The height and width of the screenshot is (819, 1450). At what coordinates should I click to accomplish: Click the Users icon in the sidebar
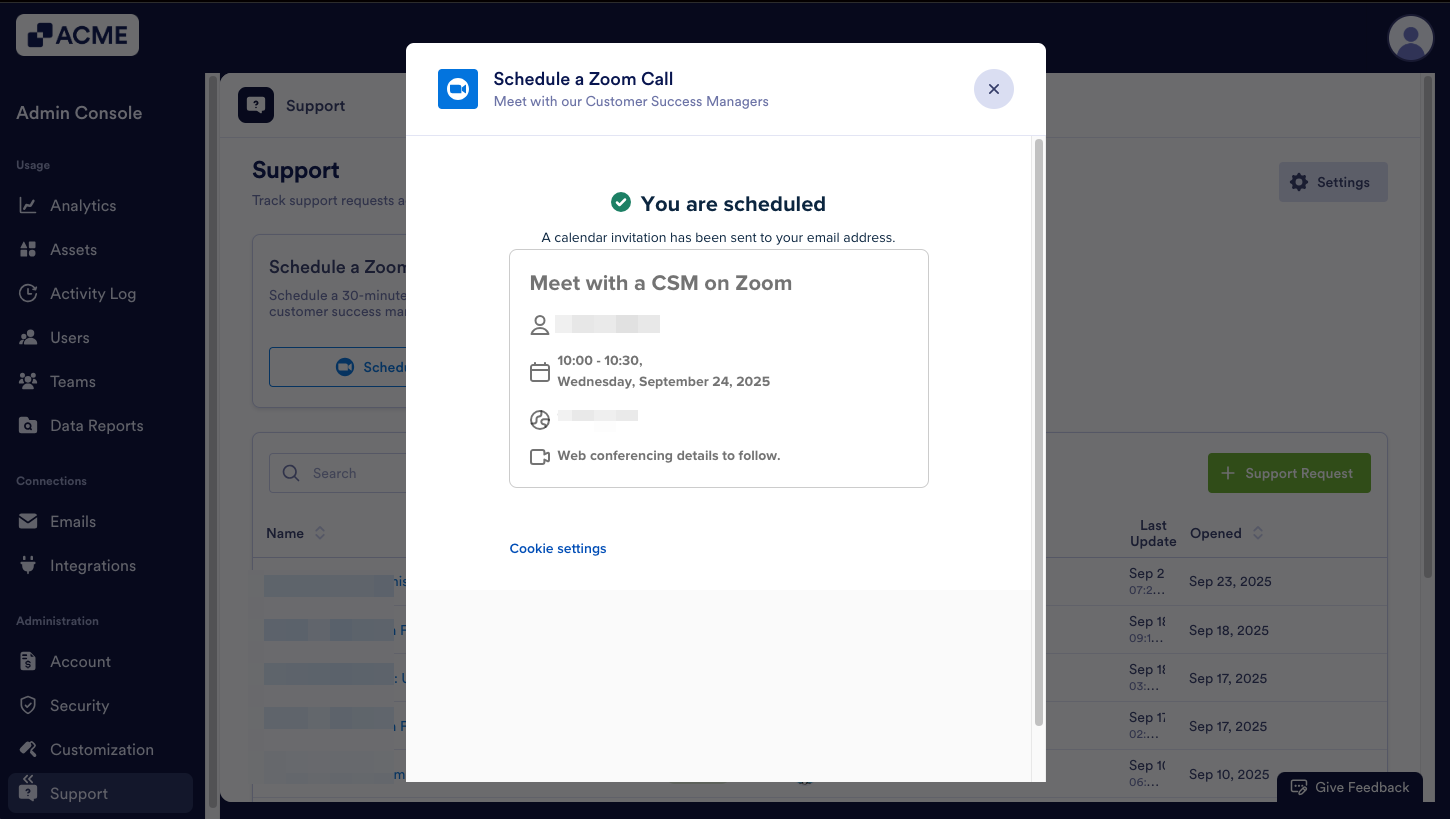(x=30, y=337)
